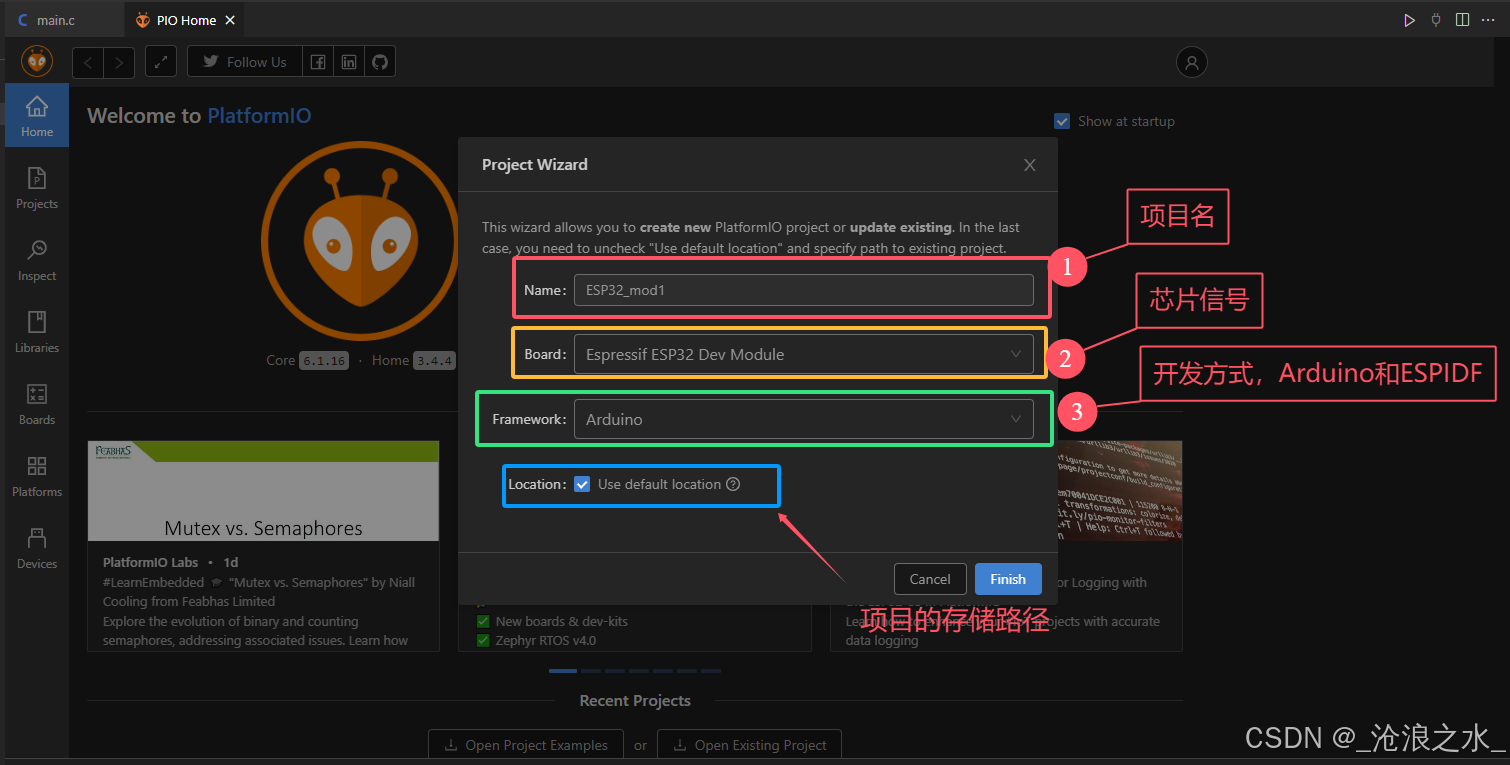Open the GitHub icon link
Image resolution: width=1510 pixels, height=765 pixels.
point(379,62)
